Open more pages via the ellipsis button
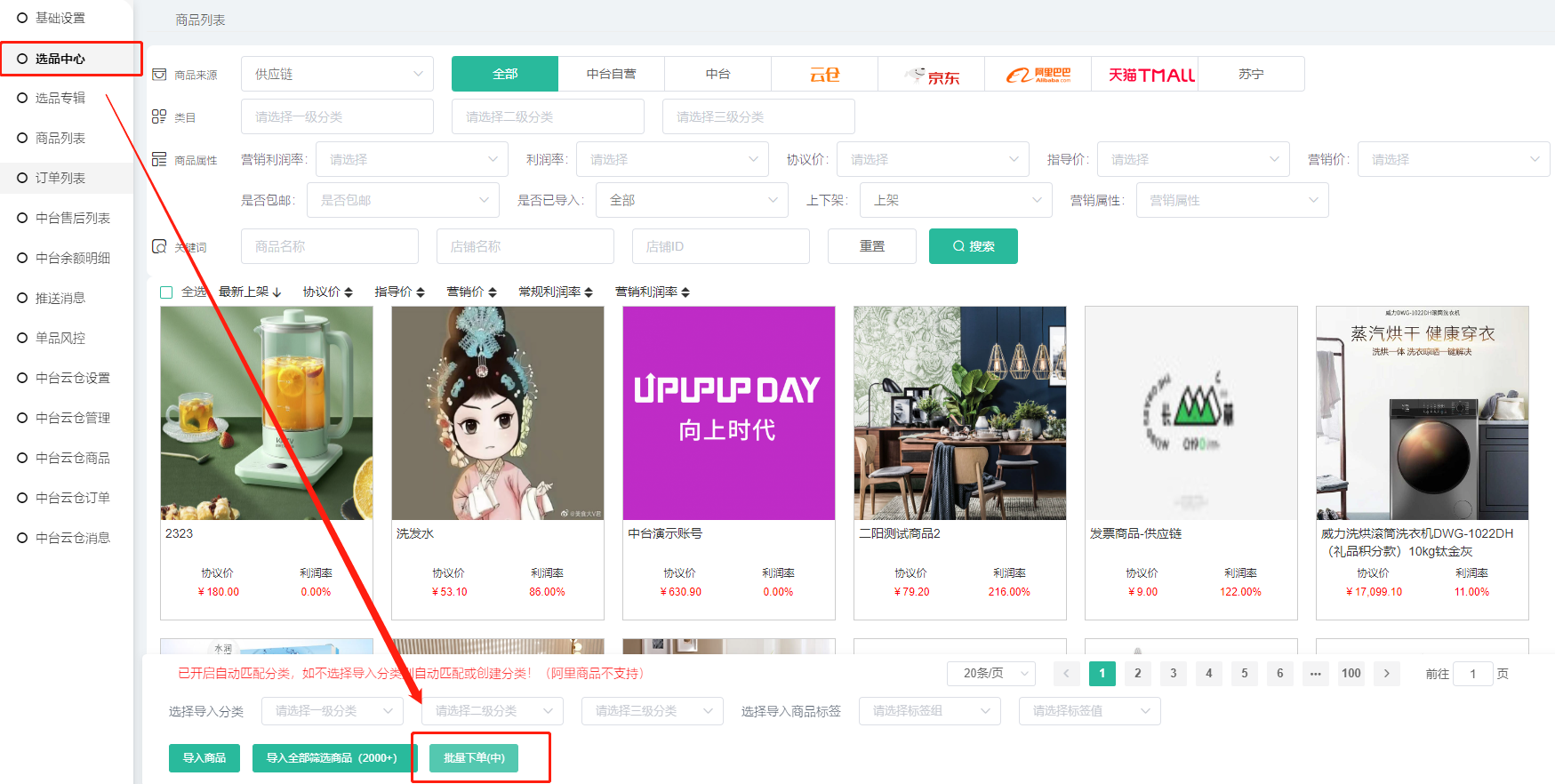The width and height of the screenshot is (1555, 784). [1316, 674]
